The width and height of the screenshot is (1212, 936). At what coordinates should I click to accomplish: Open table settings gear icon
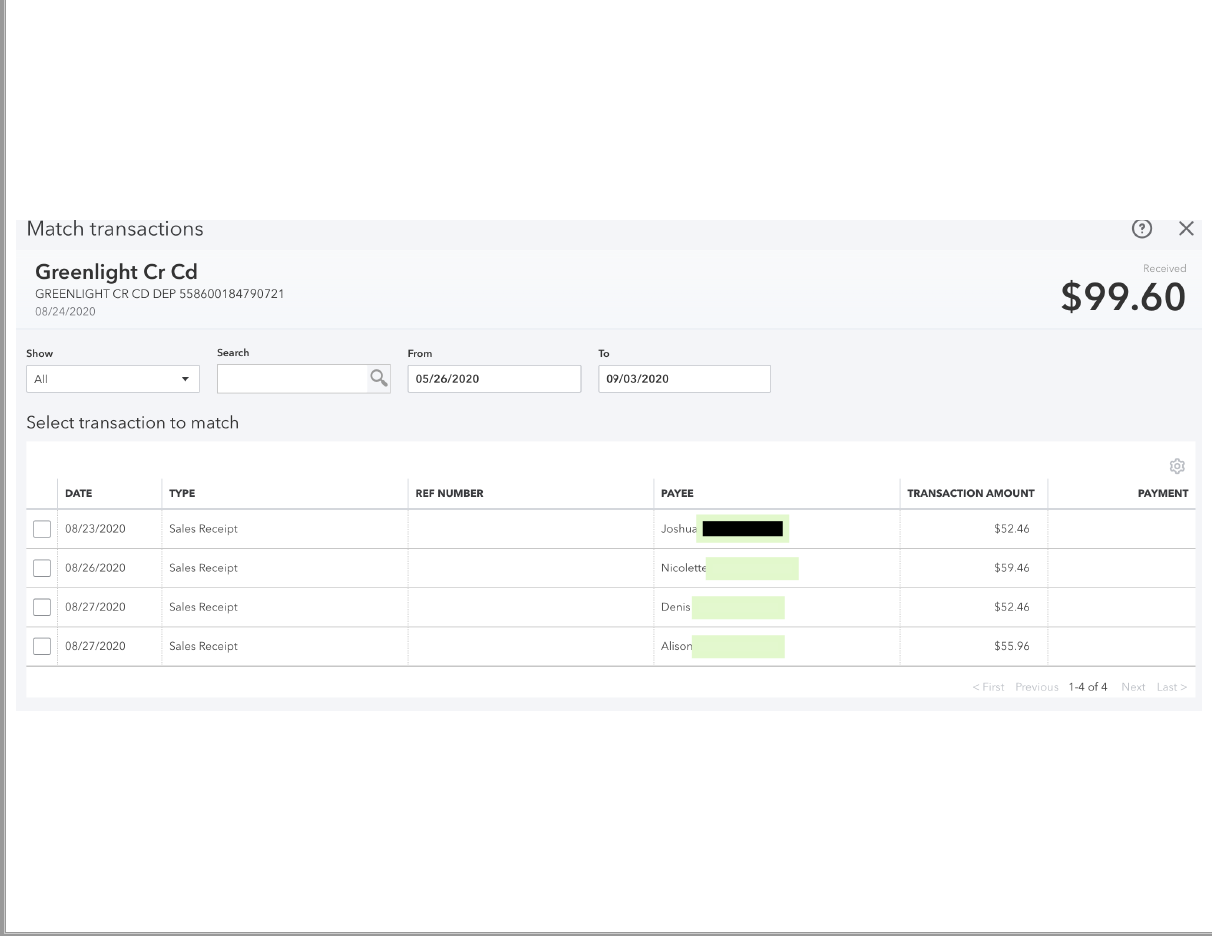(1177, 466)
